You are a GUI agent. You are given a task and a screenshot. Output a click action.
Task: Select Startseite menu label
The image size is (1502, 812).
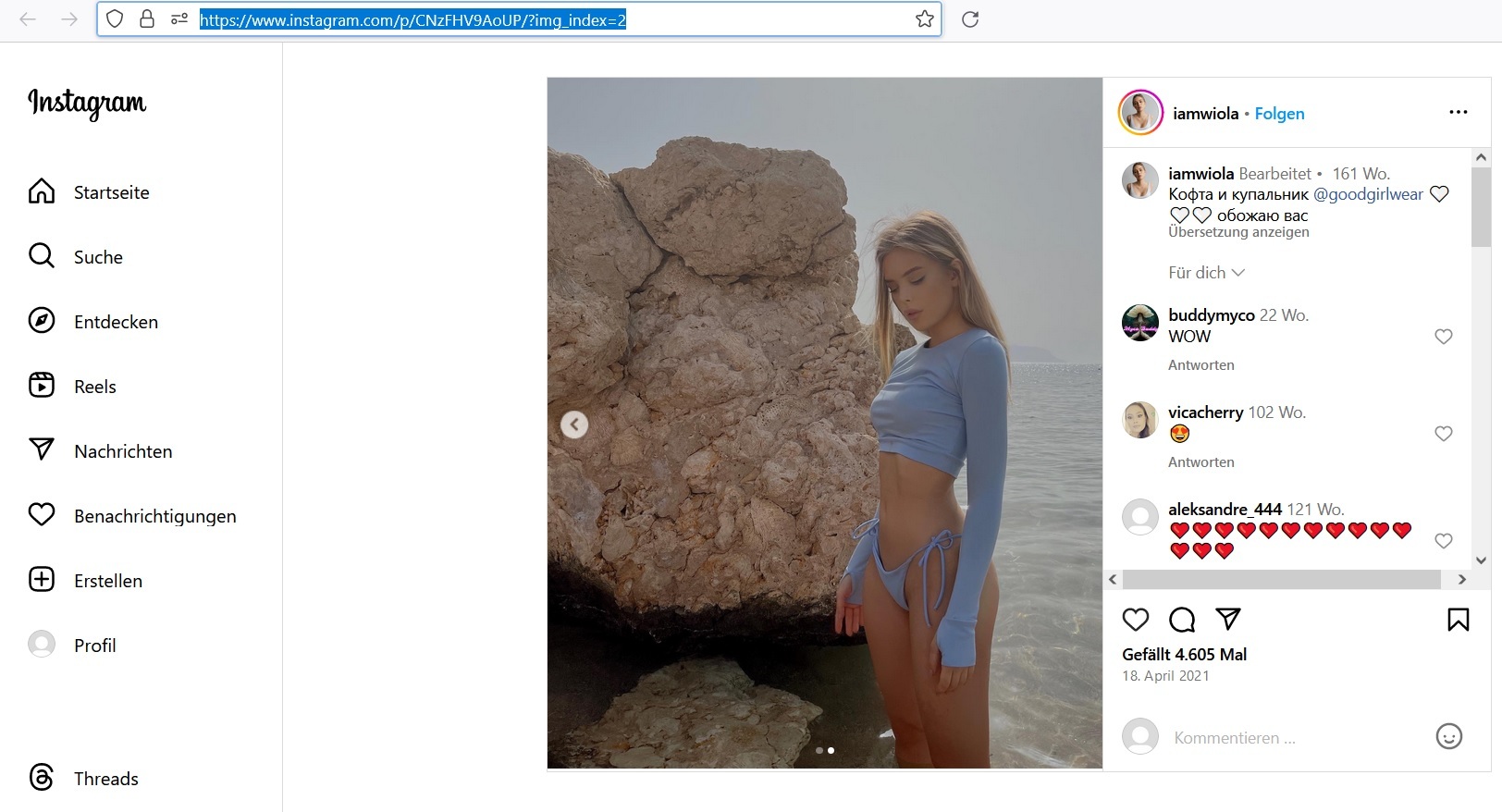click(x=112, y=192)
